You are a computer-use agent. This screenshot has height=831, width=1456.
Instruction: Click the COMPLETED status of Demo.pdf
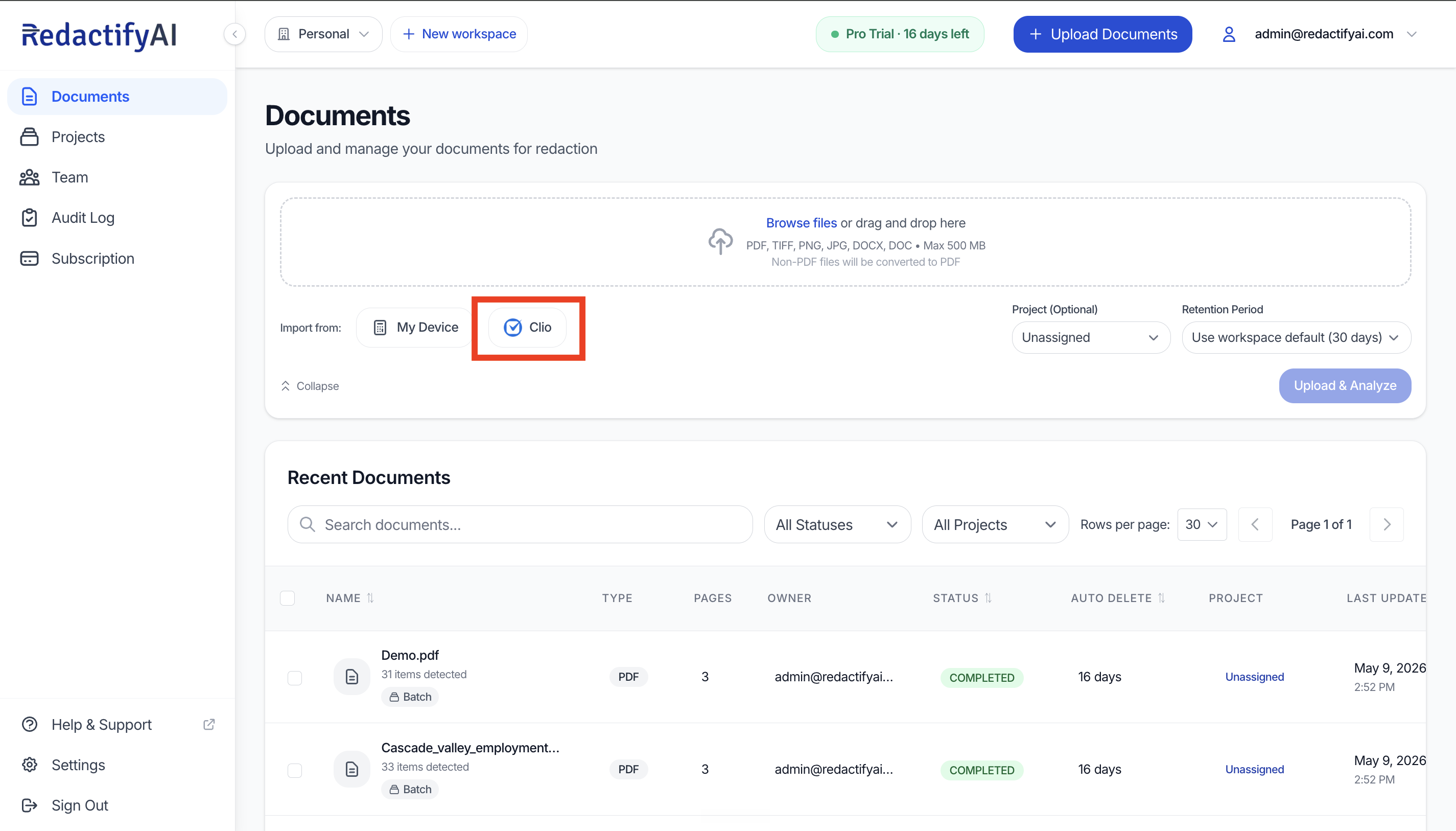[982, 678]
